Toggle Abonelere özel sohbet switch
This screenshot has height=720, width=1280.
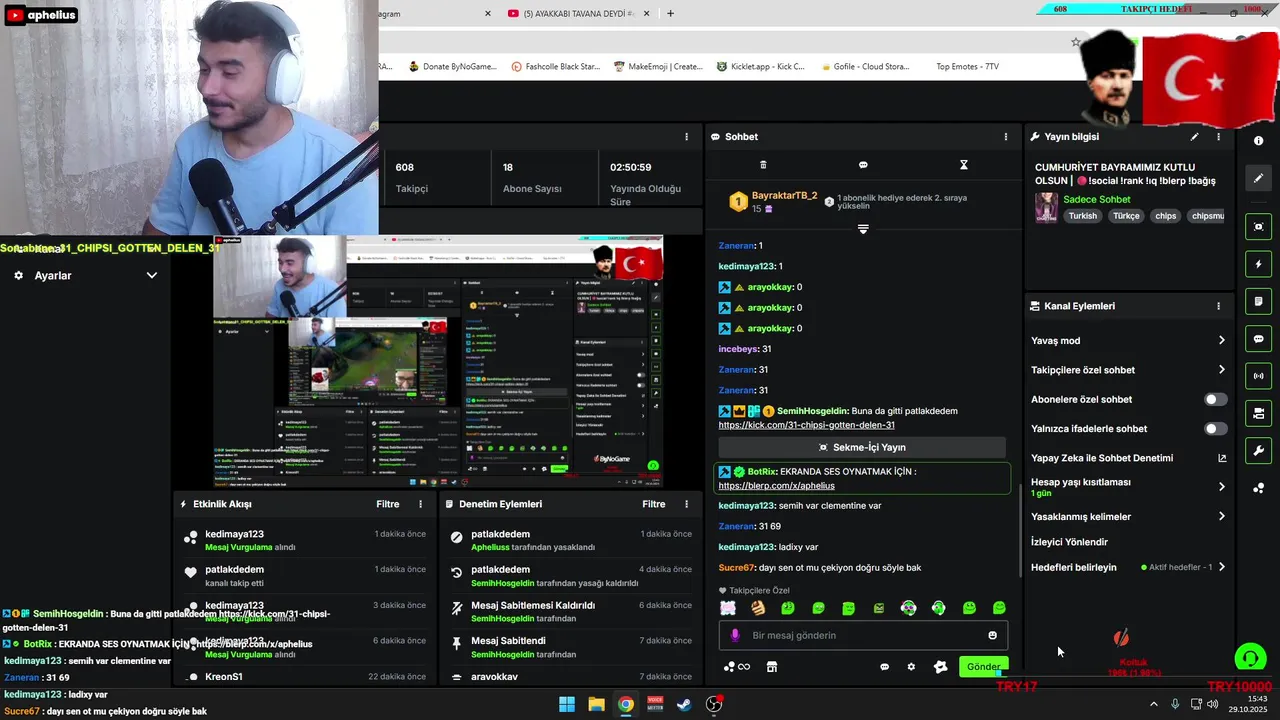(x=1215, y=399)
